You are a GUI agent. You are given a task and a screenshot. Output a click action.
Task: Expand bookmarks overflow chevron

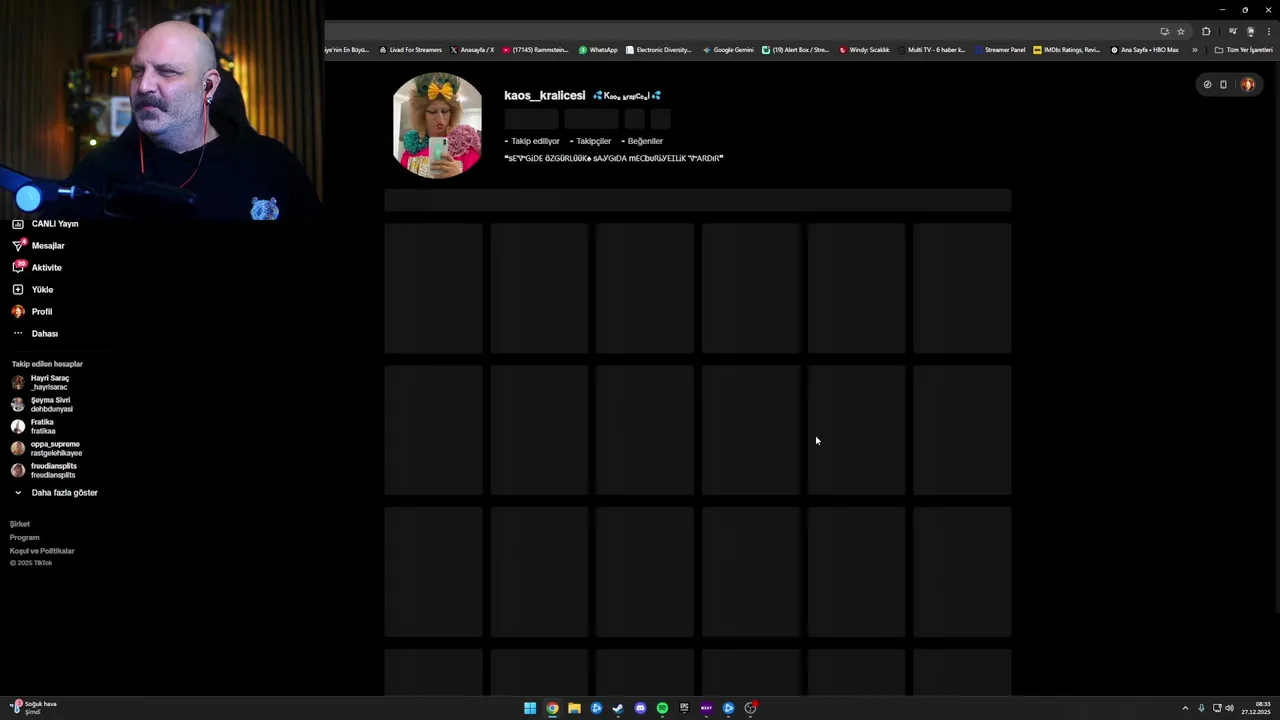tap(1194, 50)
